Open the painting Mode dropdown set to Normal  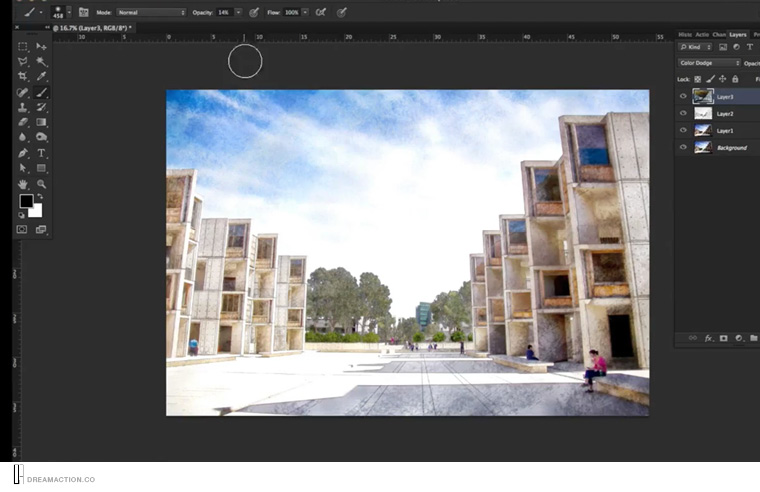pos(151,13)
